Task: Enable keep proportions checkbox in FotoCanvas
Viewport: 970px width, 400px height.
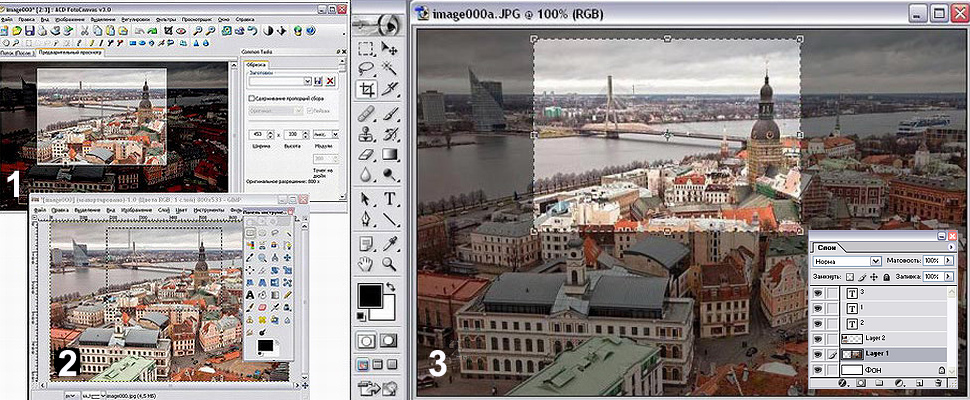Action: pyautogui.click(x=251, y=98)
